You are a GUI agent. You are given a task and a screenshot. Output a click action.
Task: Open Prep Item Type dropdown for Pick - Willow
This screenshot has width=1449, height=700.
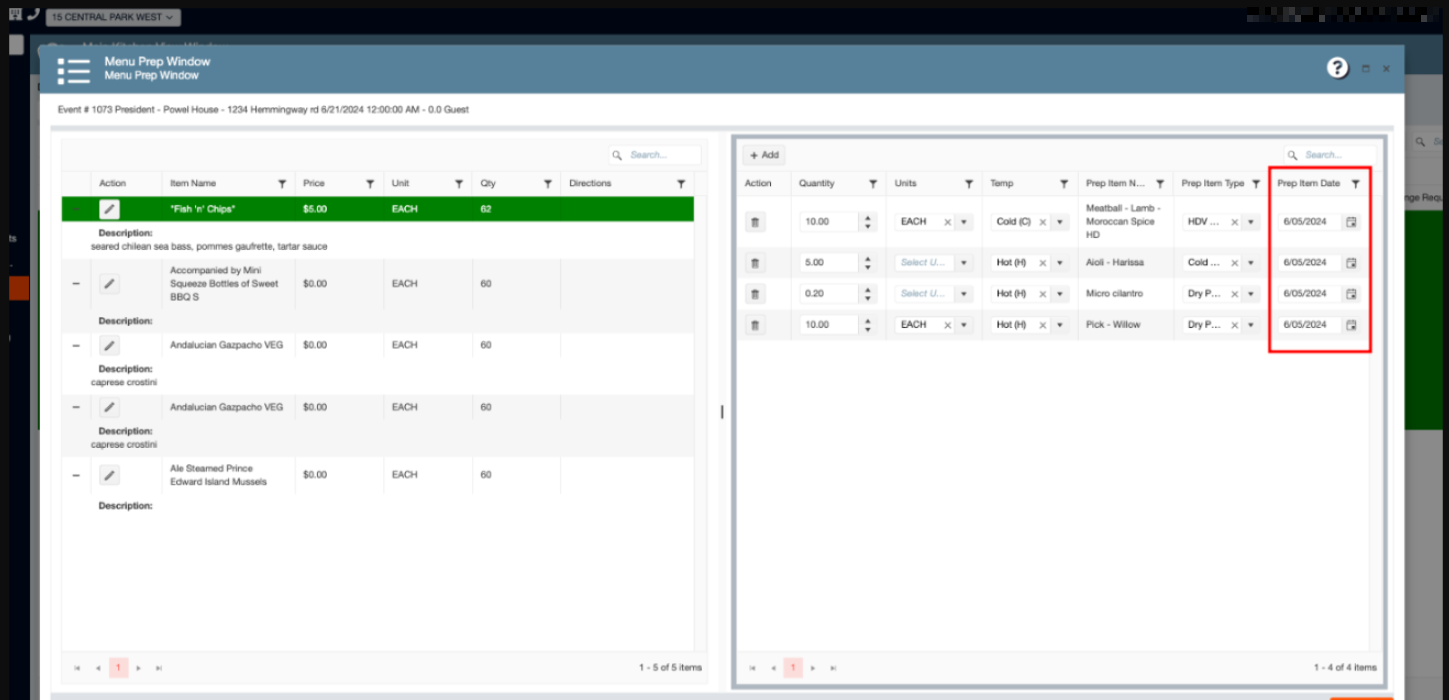(x=1251, y=325)
